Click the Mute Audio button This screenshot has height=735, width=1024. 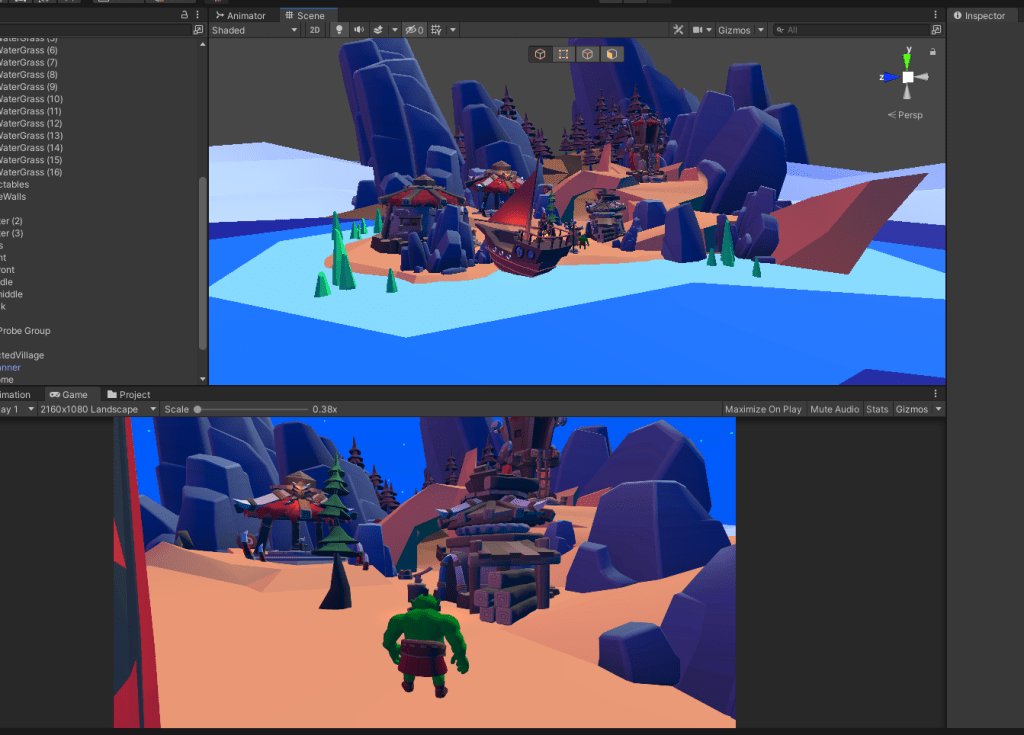coord(834,409)
